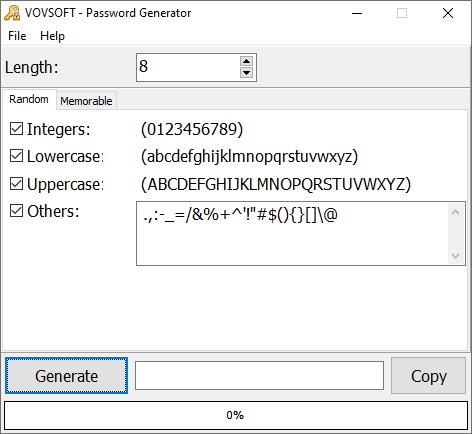Screen dimensions: 472x434
Task: Toggle the Lowercase checkbox
Action: (16, 156)
